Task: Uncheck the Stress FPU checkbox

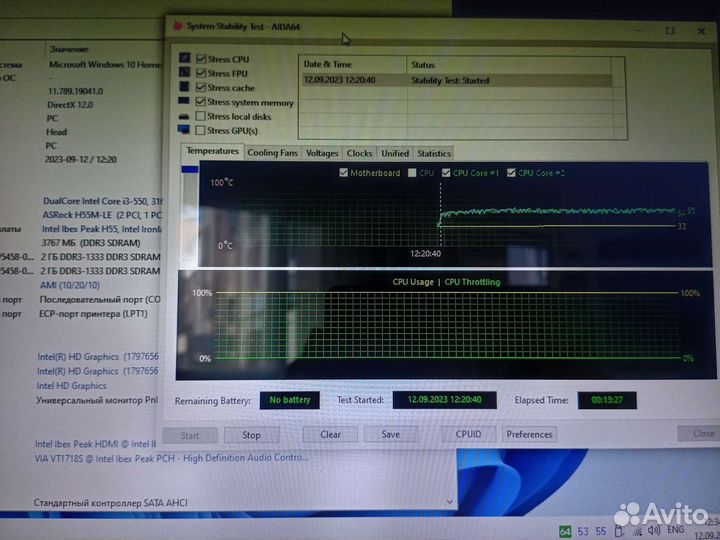Action: [201, 73]
